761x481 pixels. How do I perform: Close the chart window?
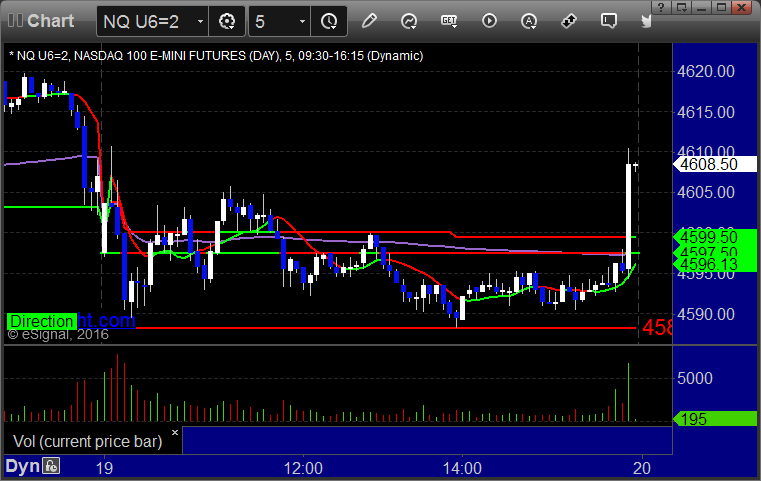coord(742,7)
